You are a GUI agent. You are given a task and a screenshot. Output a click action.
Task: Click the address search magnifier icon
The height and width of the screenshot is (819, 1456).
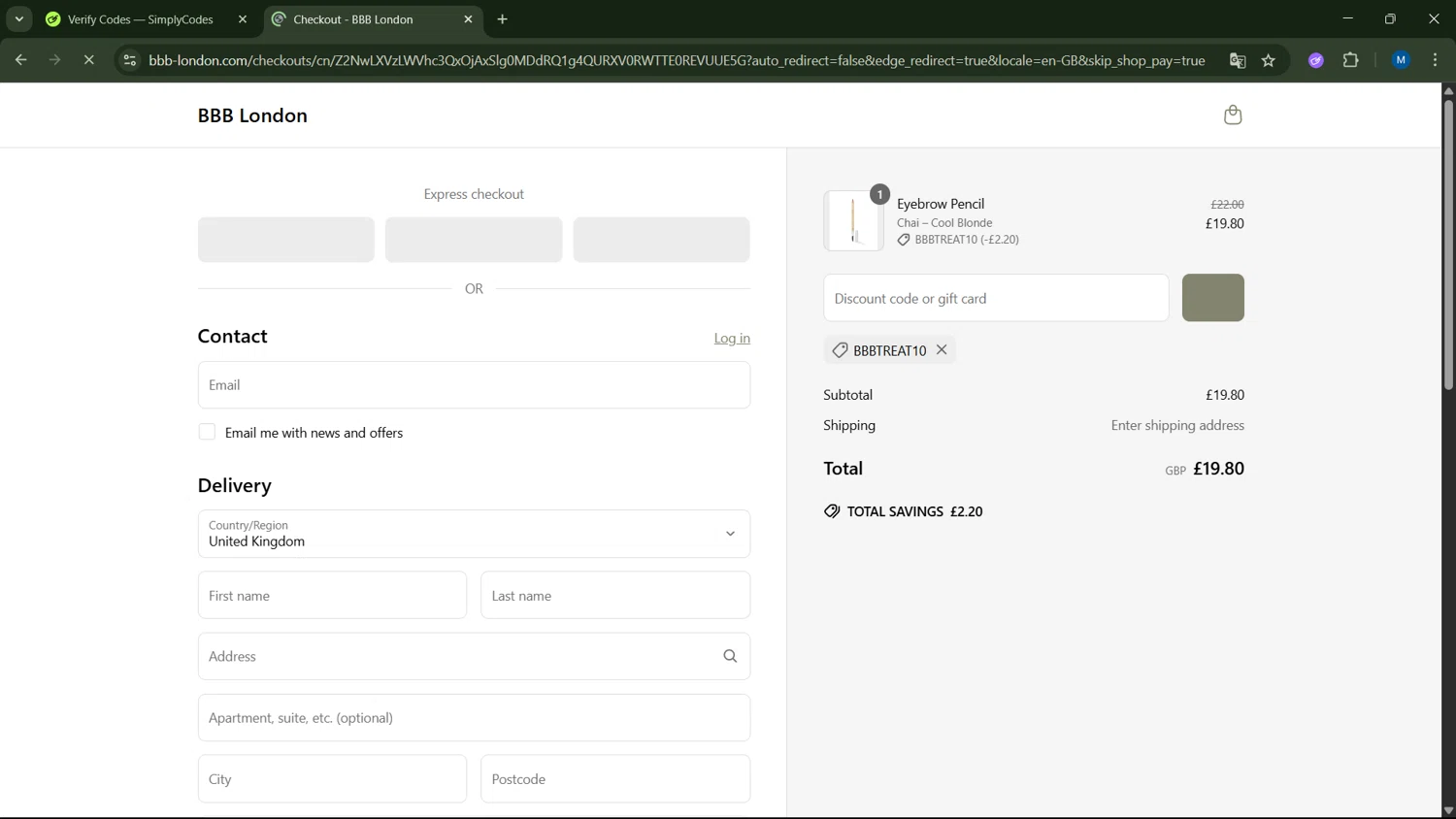730,656
